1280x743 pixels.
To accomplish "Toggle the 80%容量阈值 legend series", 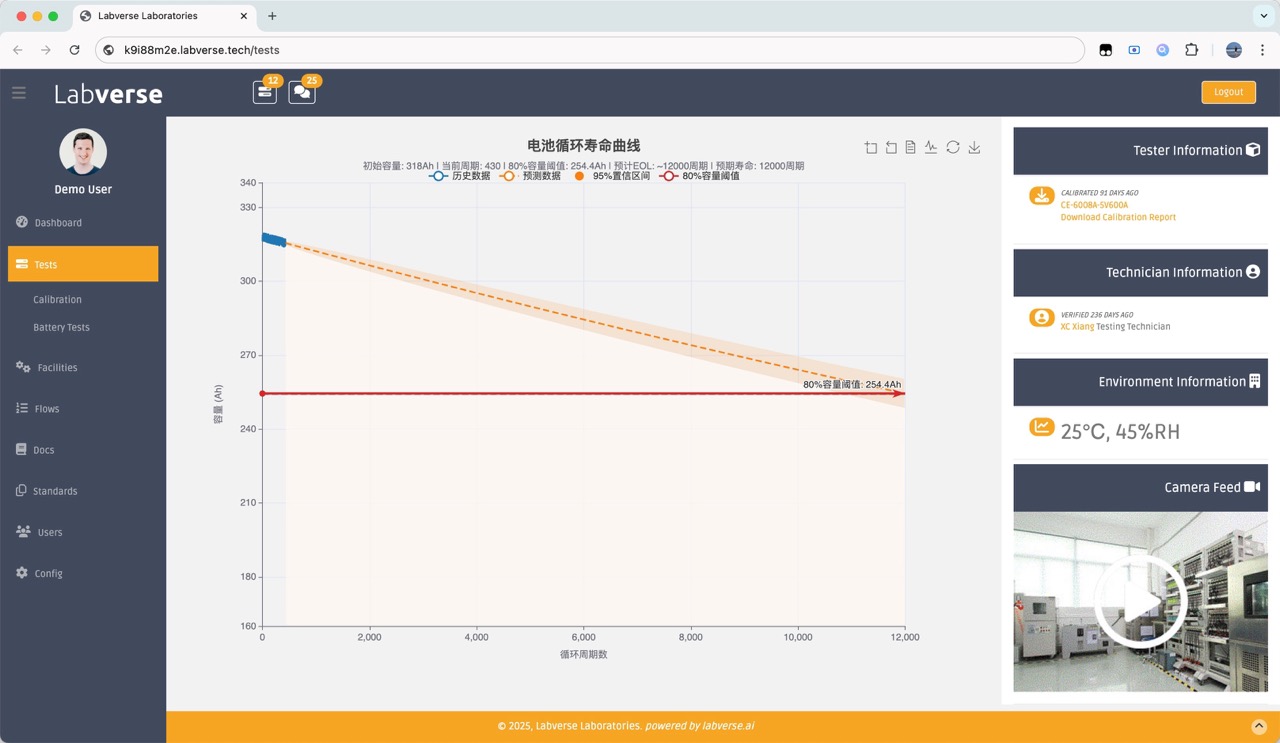I will [699, 176].
